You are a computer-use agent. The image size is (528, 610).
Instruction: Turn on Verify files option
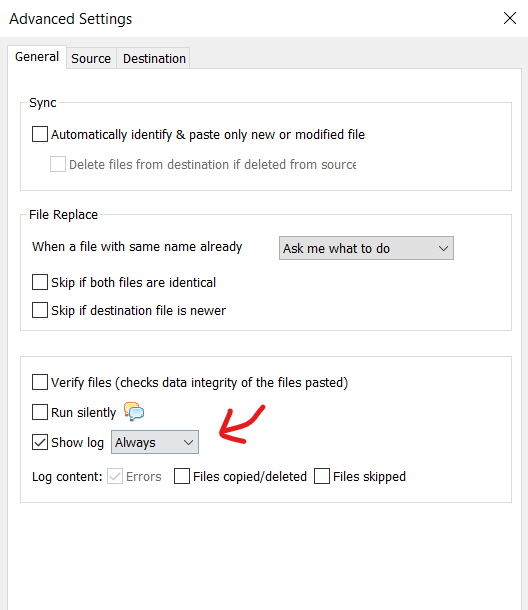click(40, 382)
